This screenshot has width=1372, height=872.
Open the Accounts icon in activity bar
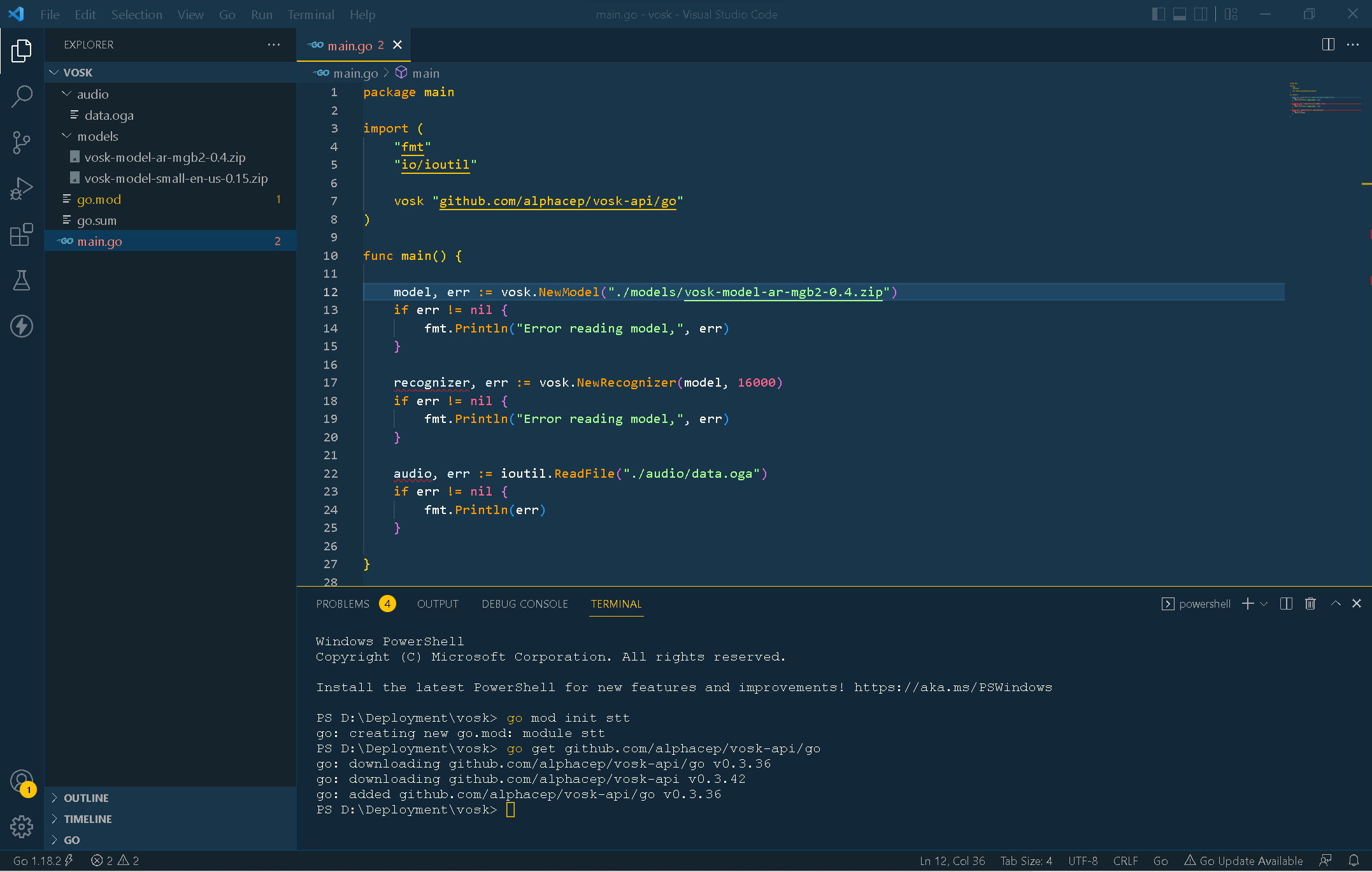tap(20, 780)
